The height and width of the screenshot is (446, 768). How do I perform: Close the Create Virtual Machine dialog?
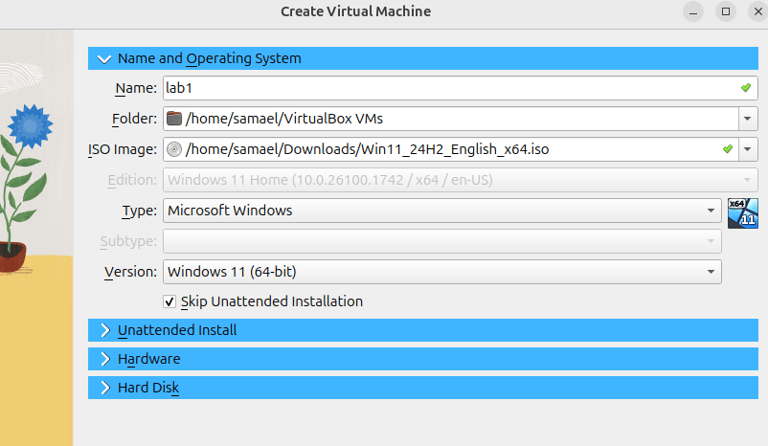tap(757, 11)
